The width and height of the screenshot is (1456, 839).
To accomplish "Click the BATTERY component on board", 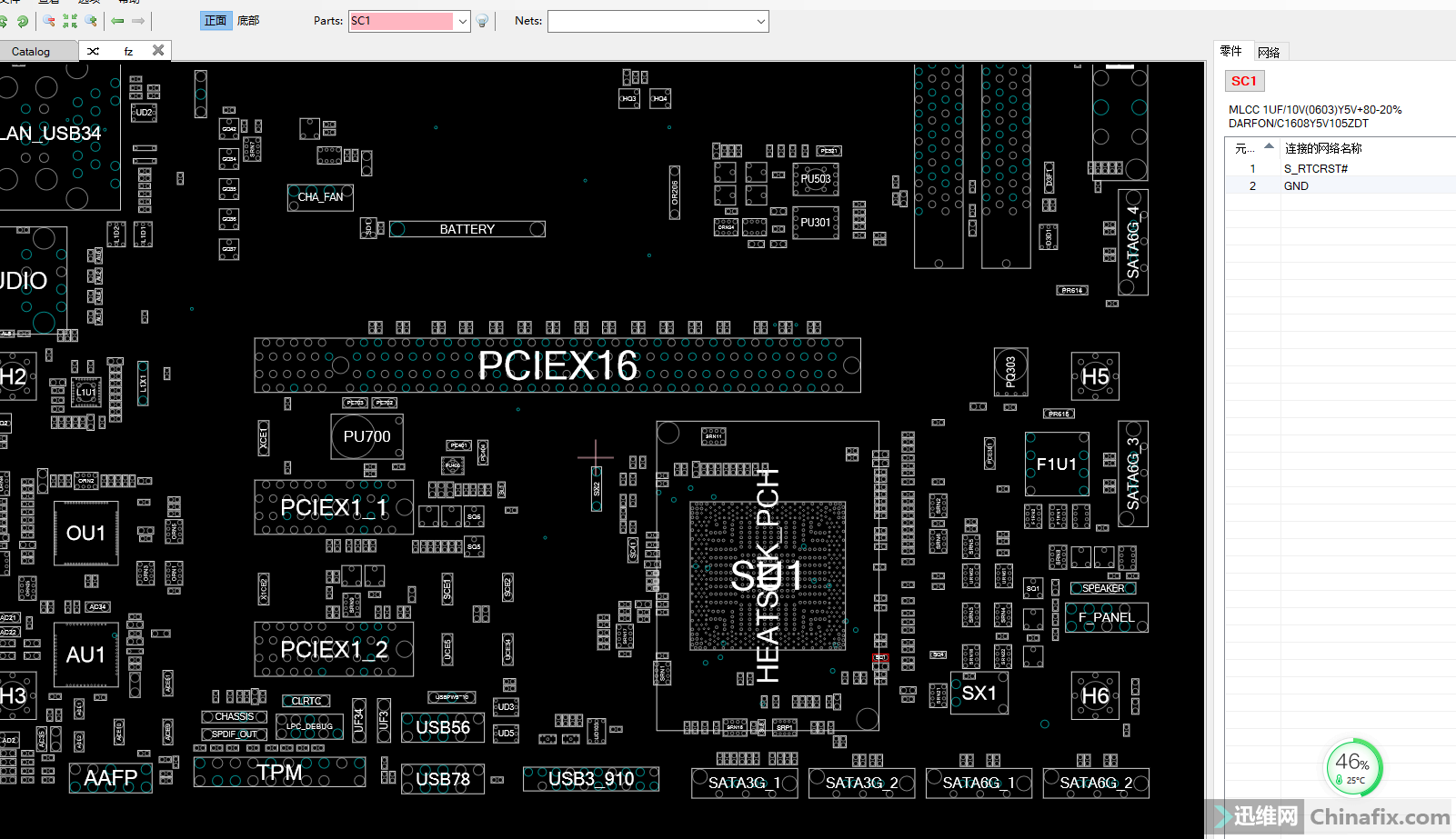I will pyautogui.click(x=467, y=229).
